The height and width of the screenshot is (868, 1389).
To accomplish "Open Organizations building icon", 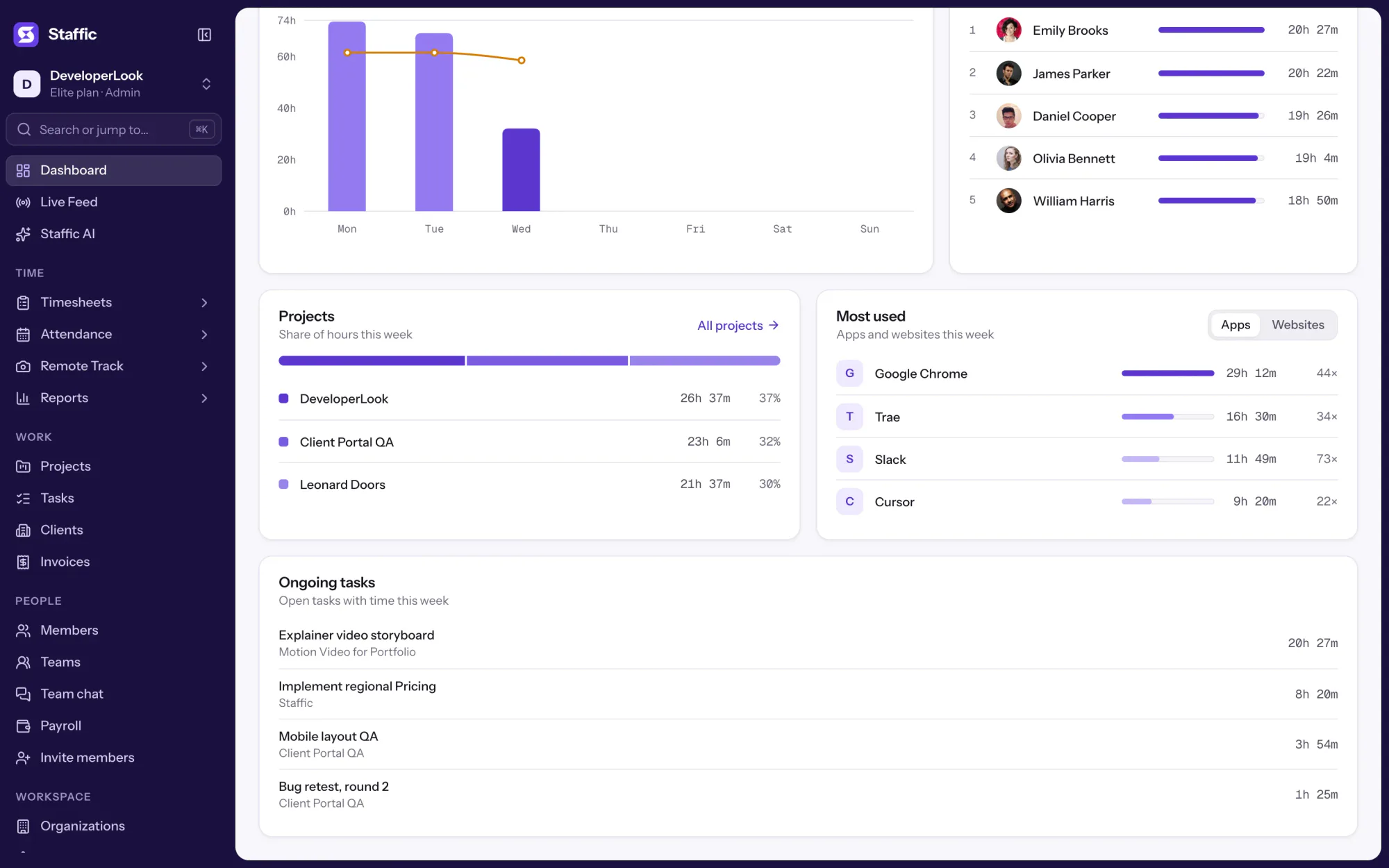I will (23, 826).
